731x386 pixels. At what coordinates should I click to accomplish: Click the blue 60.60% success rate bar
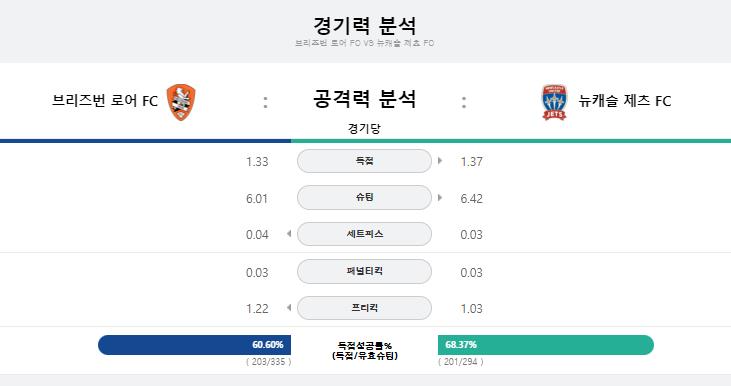[x=194, y=345]
